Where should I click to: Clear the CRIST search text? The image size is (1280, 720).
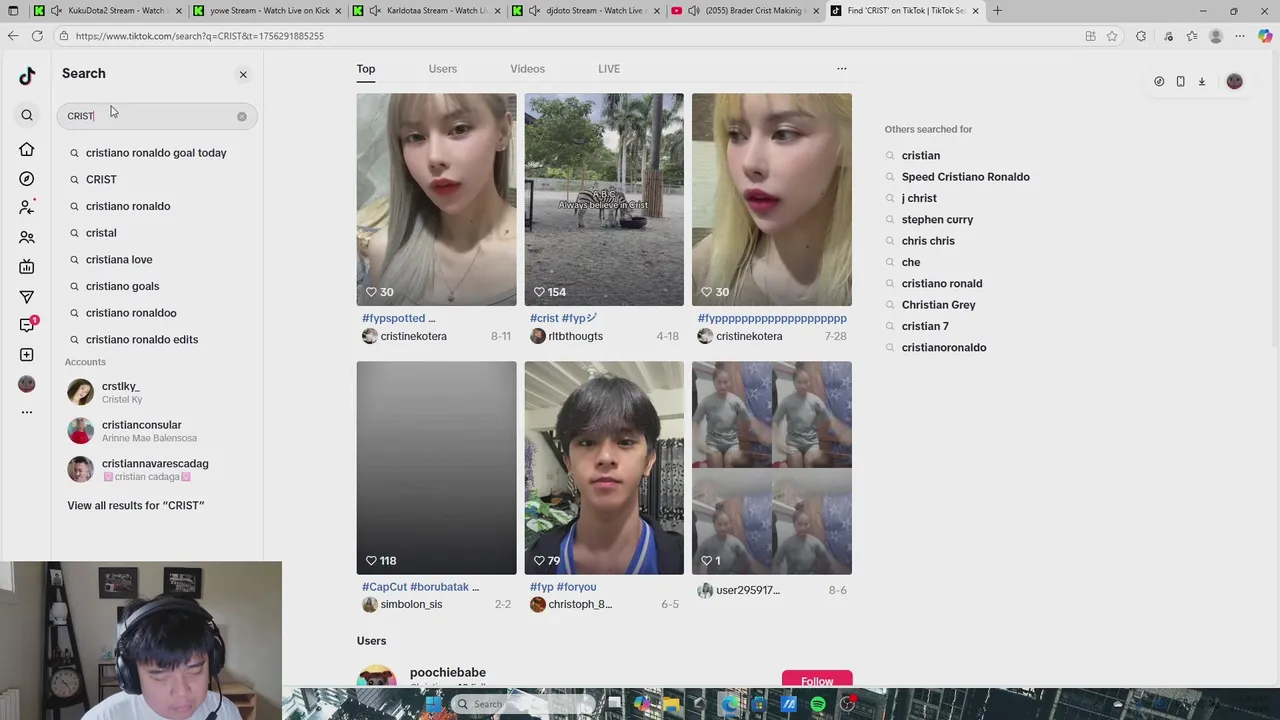click(241, 116)
